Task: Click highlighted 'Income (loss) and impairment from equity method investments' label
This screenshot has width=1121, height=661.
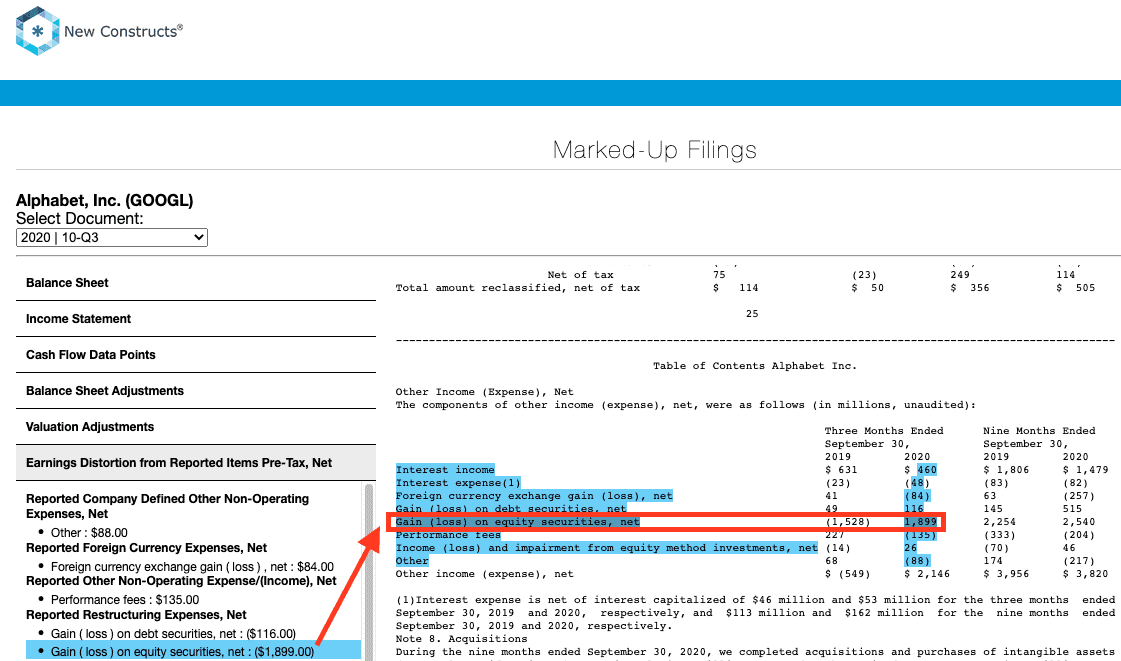Action: [x=606, y=548]
